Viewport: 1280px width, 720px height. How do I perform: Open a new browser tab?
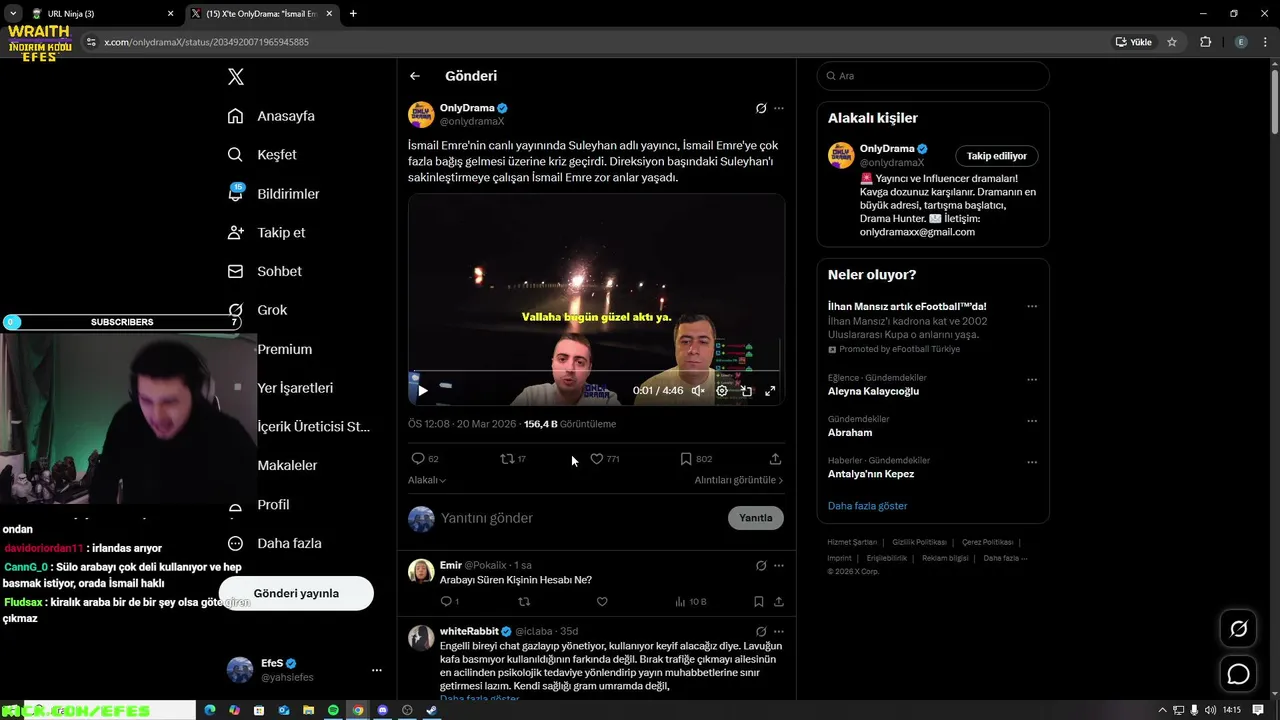pyautogui.click(x=353, y=14)
